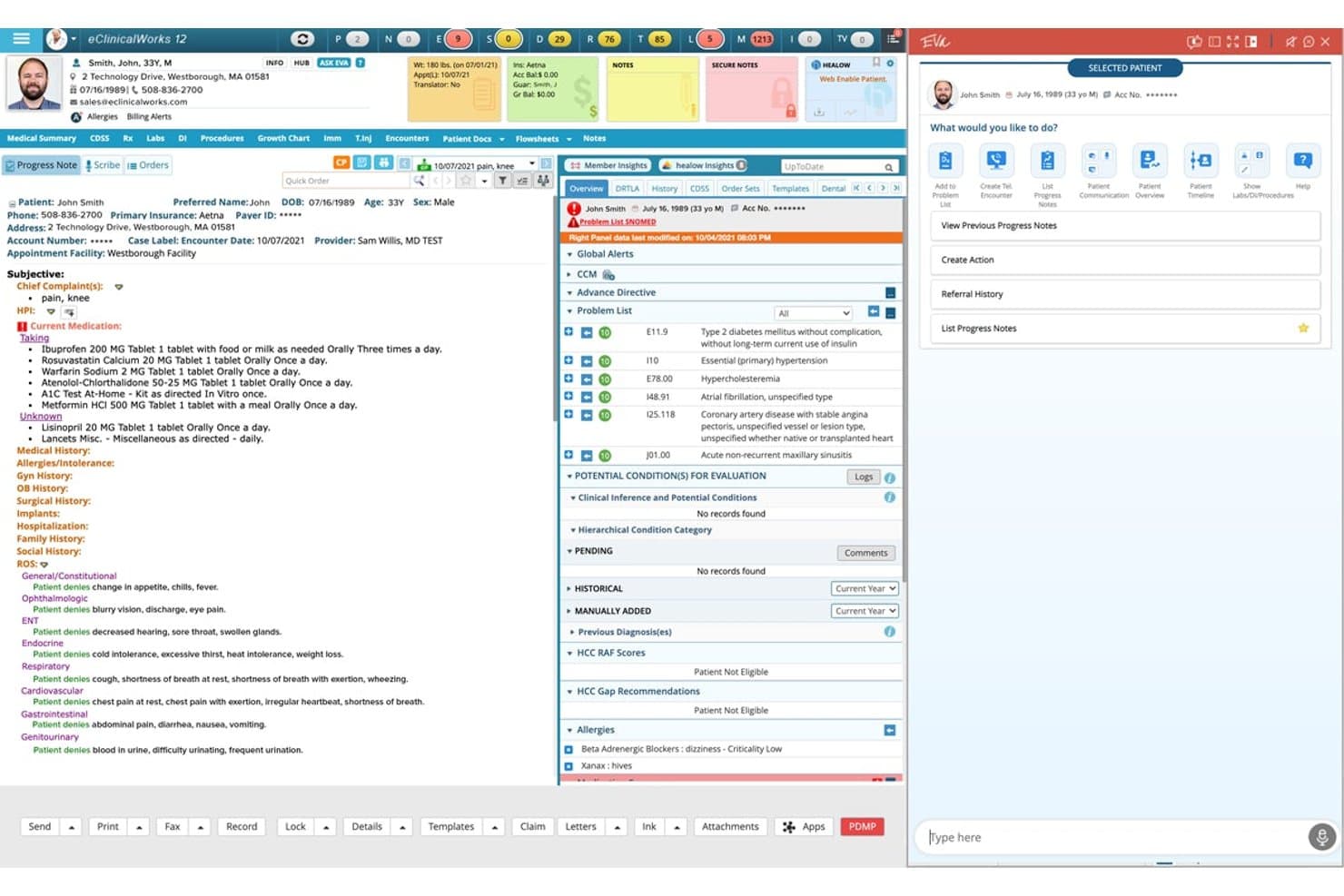Viewport: 1344px width, 896px height.
Task: Click the microphone icon in Eva input
Action: coord(1321,837)
